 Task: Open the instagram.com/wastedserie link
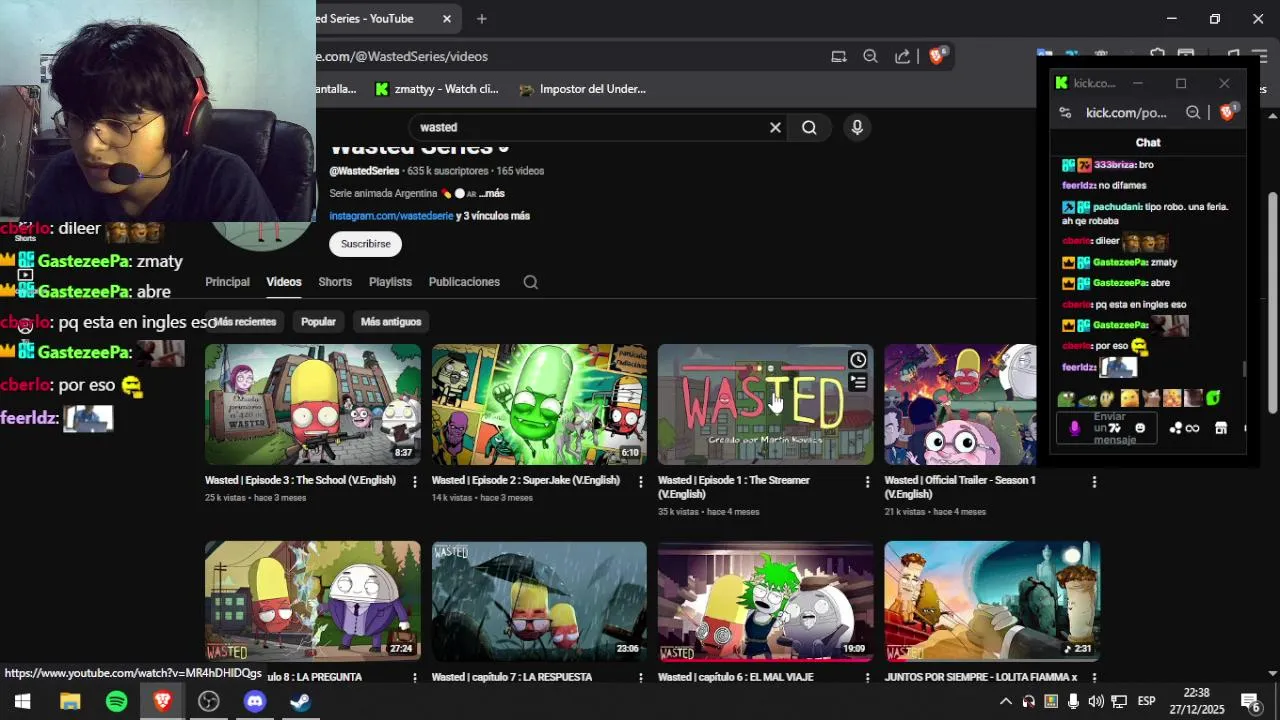(x=391, y=216)
